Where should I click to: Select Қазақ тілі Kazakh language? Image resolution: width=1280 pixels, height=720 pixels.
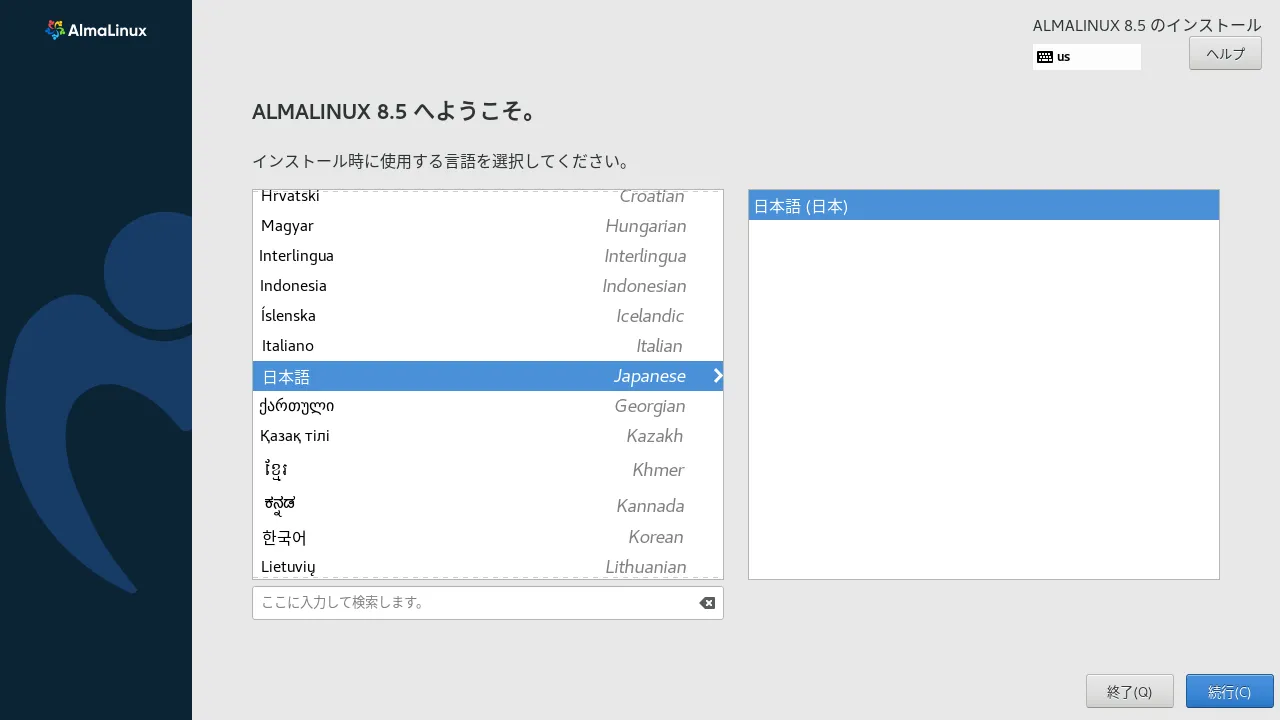[488, 436]
